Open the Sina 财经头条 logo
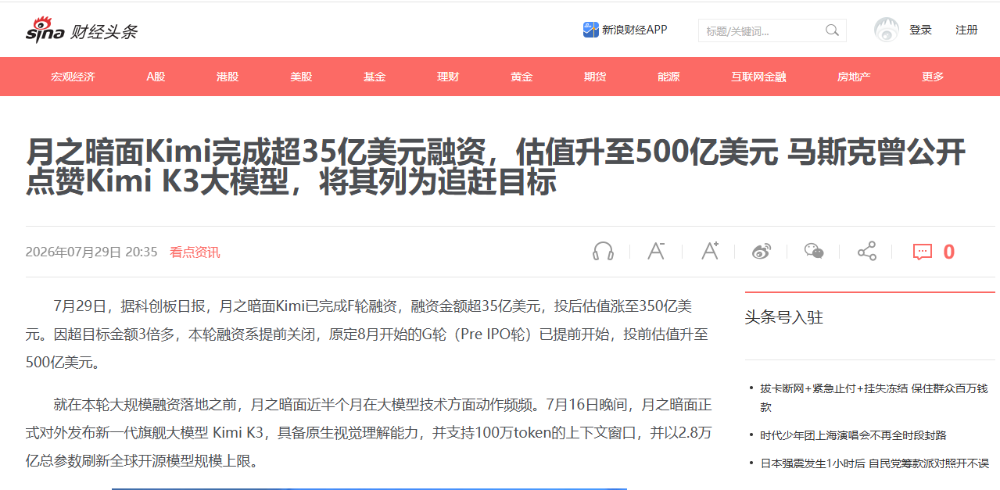The width and height of the screenshot is (1000, 490). click(x=81, y=30)
